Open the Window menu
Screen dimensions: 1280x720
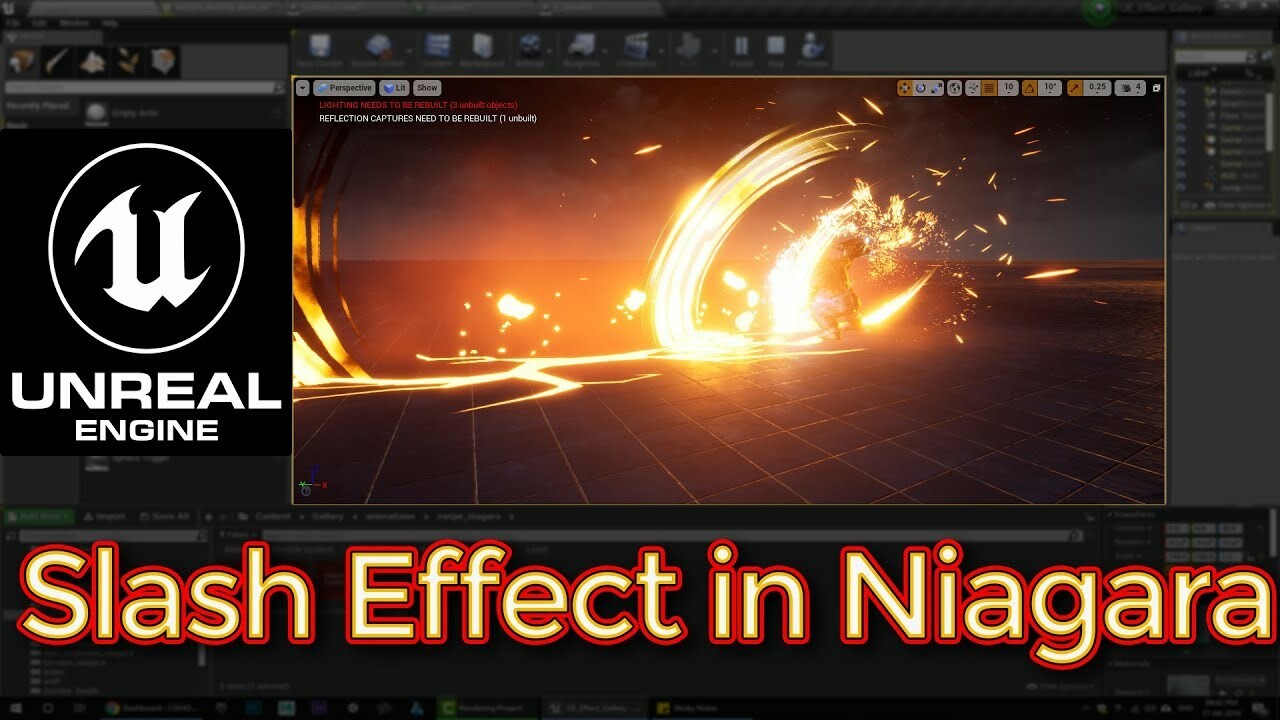tap(73, 22)
